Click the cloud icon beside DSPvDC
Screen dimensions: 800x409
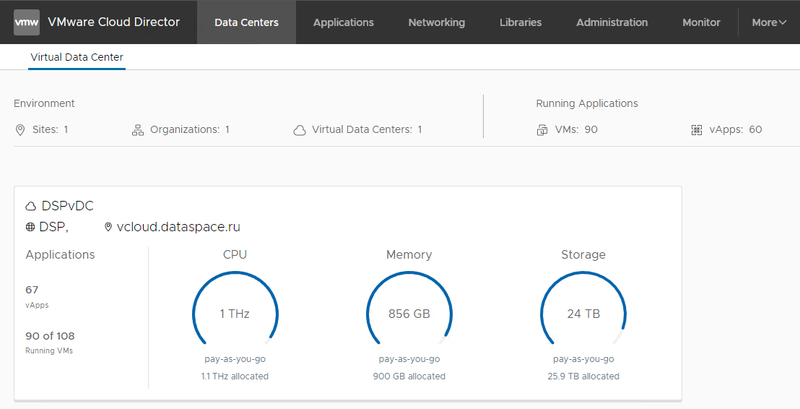coord(31,206)
